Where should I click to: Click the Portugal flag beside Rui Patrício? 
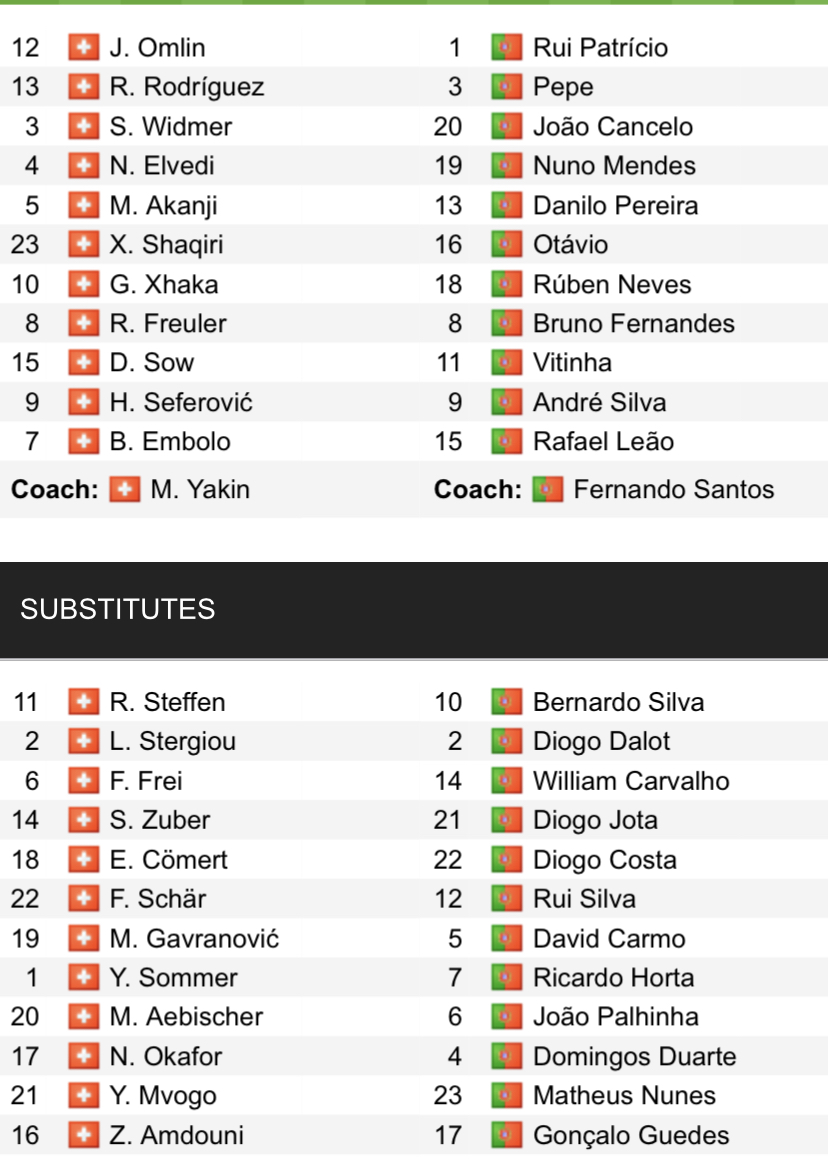507,47
